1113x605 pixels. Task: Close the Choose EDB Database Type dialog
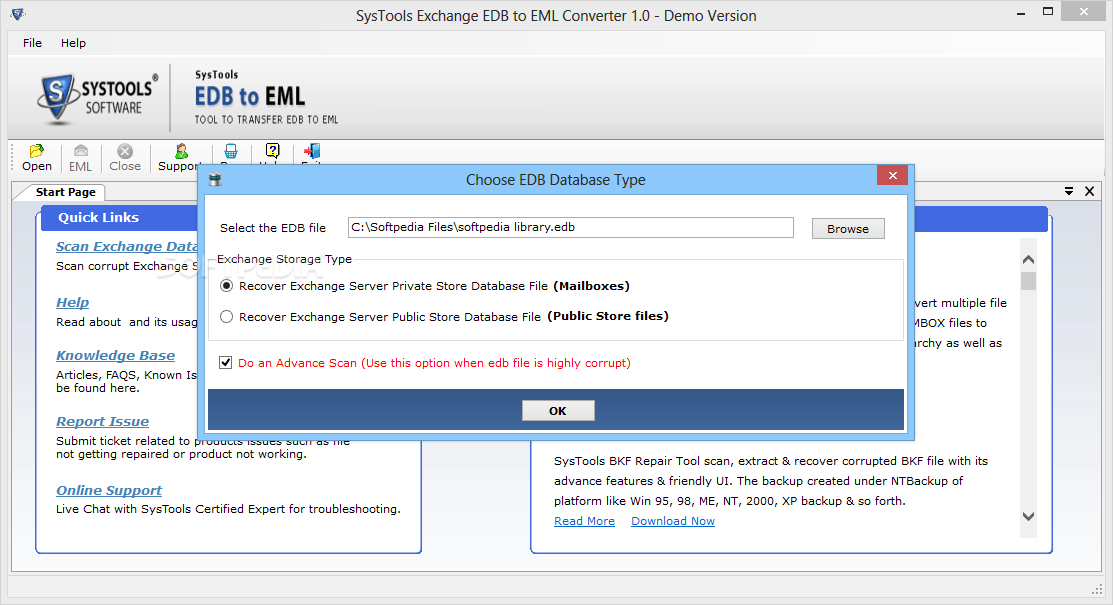(x=892, y=175)
